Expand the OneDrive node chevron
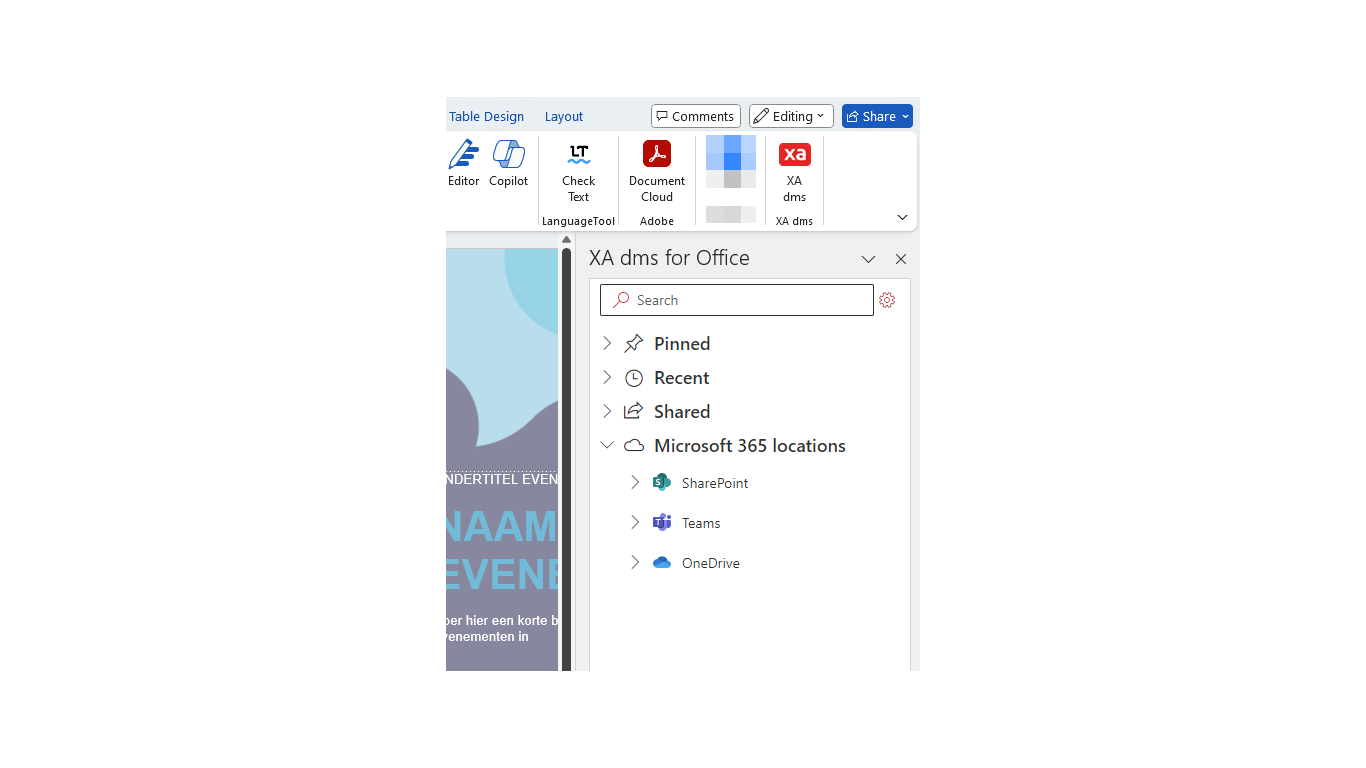1366x768 pixels. click(635, 563)
